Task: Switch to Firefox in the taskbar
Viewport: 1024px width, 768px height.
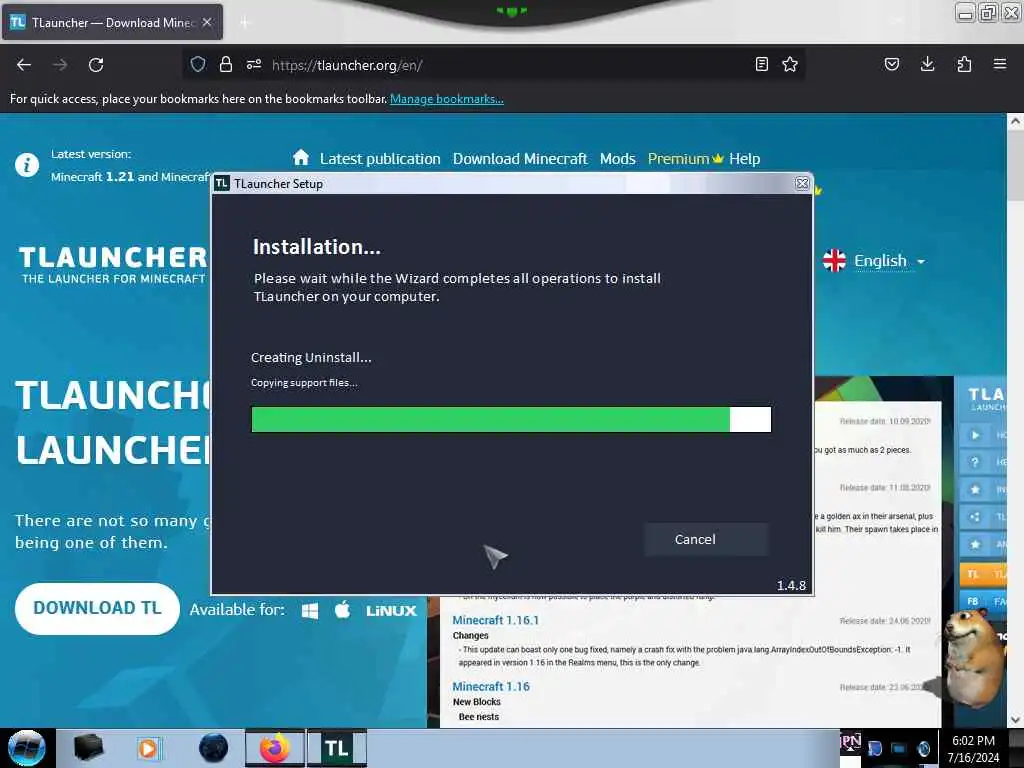Action: pyautogui.click(x=275, y=748)
